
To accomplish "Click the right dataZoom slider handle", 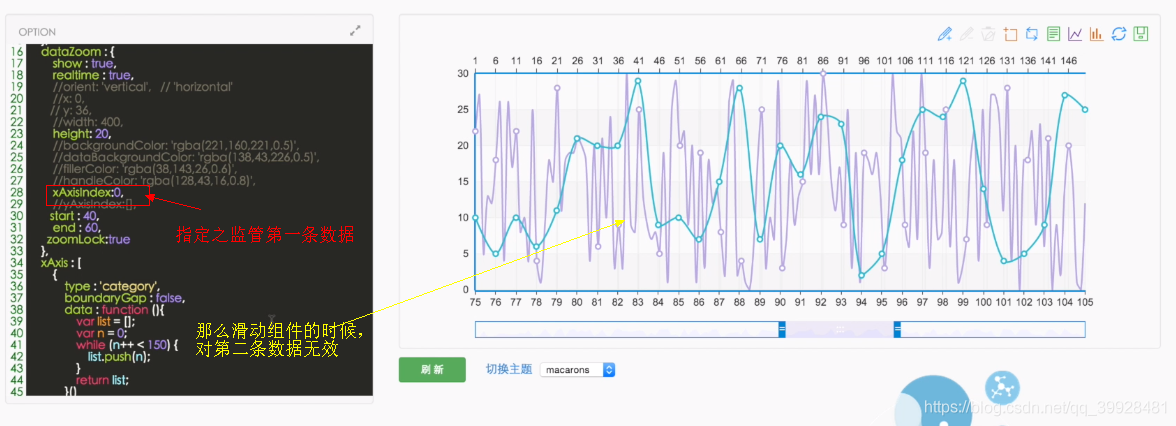I will click(x=897, y=329).
